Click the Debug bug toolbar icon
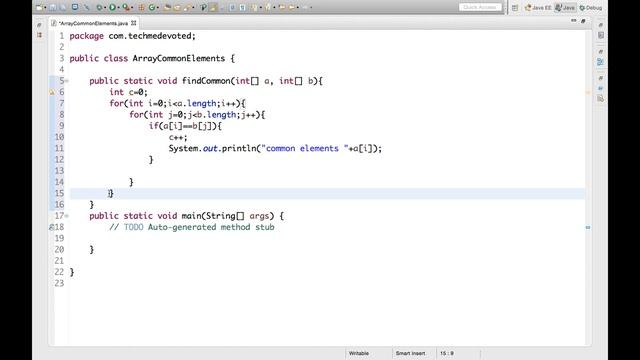The width and height of the screenshot is (640, 360). coord(99,7)
